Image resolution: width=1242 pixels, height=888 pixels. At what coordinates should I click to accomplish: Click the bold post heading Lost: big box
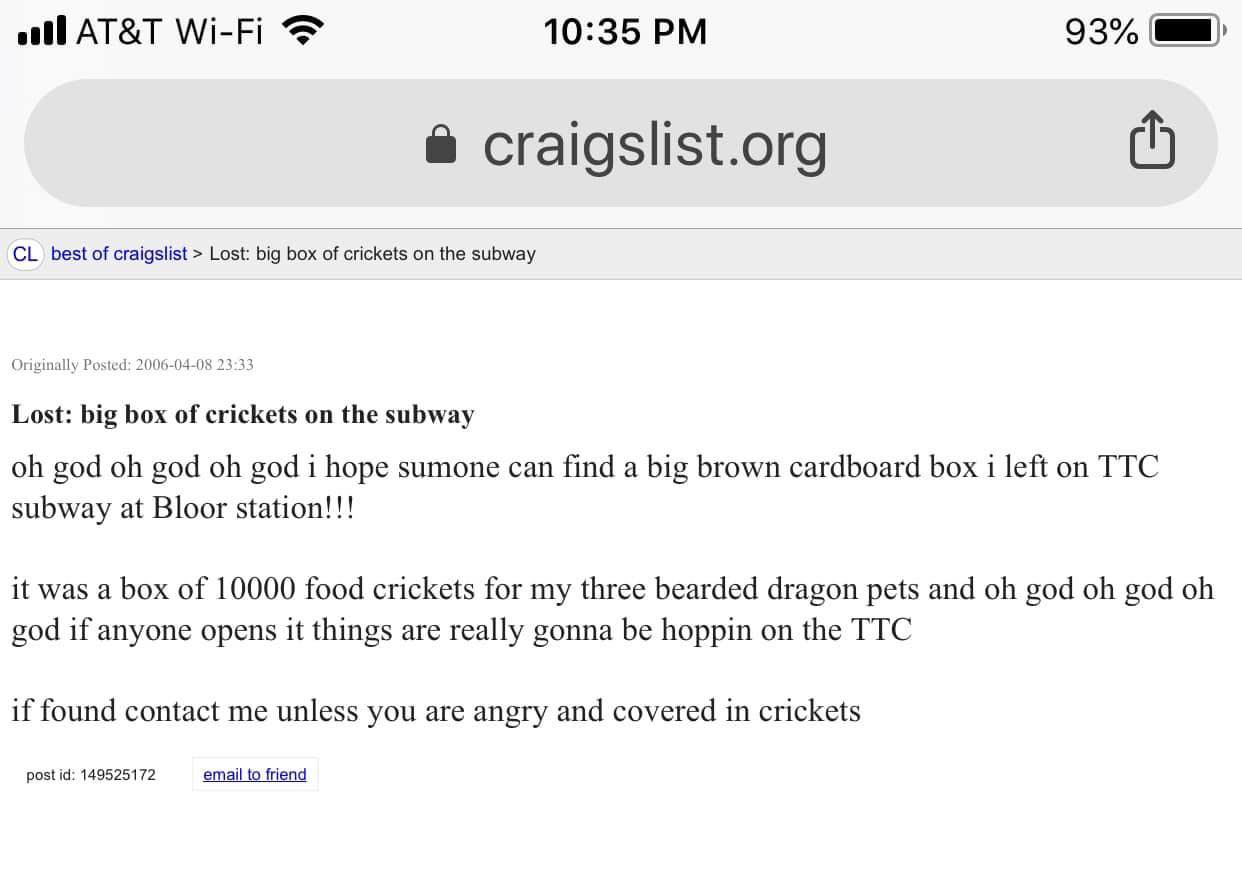pyautogui.click(x=243, y=414)
